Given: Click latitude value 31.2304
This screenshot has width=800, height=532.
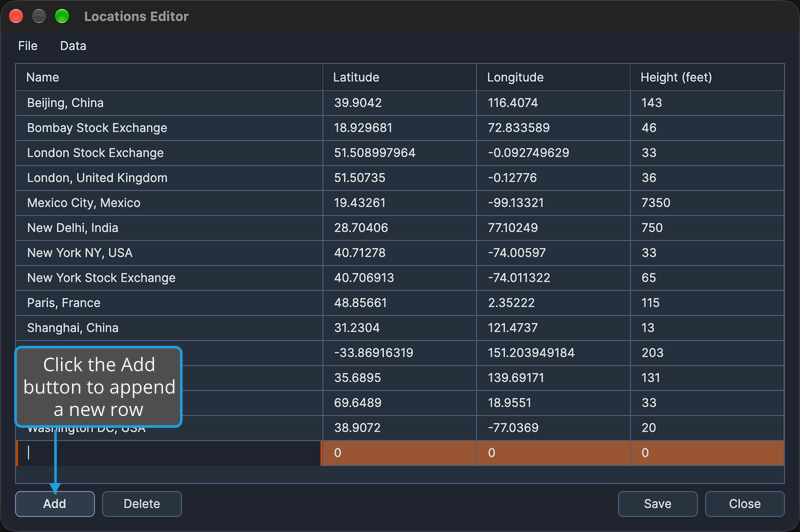Looking at the screenshot, I should (357, 328).
